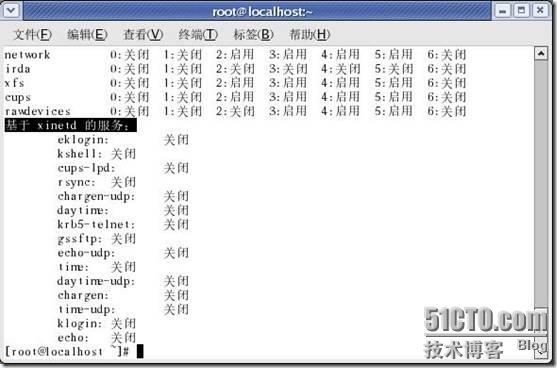This screenshot has width=557, height=368.
Task: Click the time-udp: entry
Action: (86, 310)
